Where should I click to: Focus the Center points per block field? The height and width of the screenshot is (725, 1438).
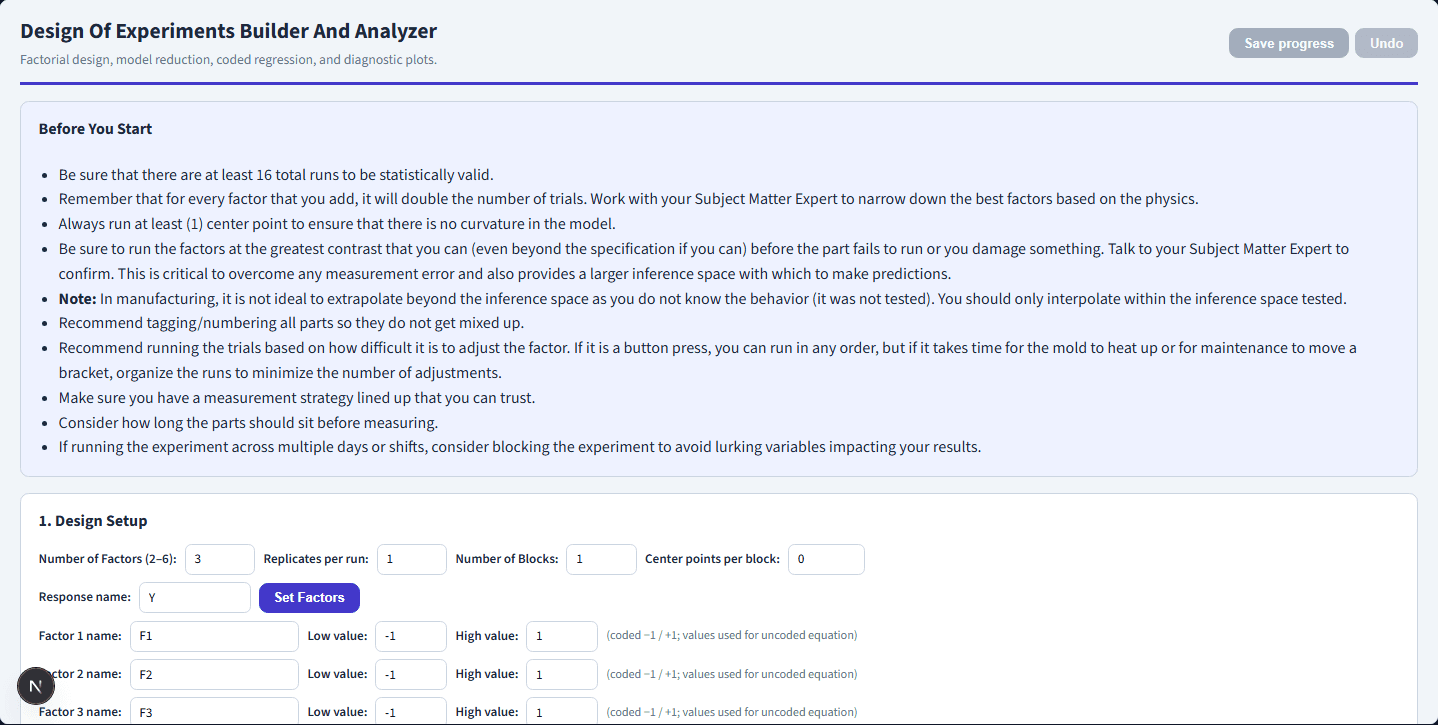826,559
